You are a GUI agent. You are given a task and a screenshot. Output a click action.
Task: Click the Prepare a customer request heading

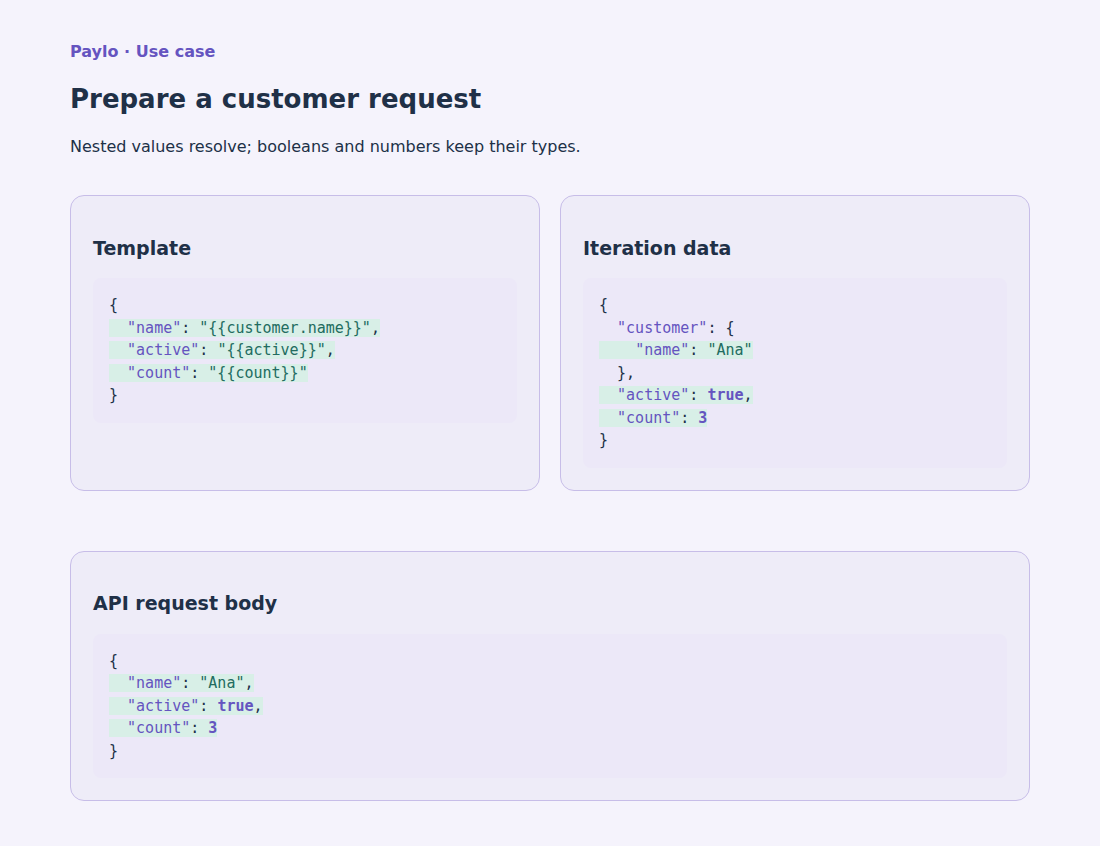[x=276, y=98]
